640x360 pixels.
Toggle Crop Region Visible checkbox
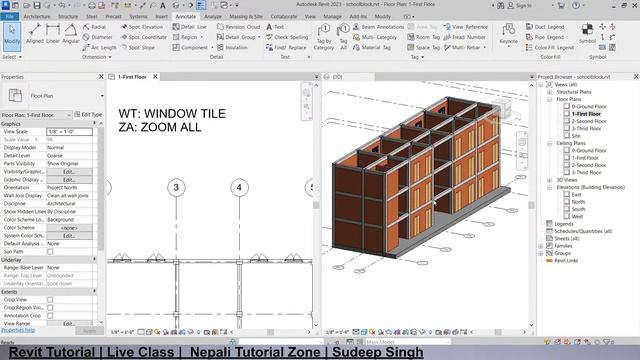[50, 308]
